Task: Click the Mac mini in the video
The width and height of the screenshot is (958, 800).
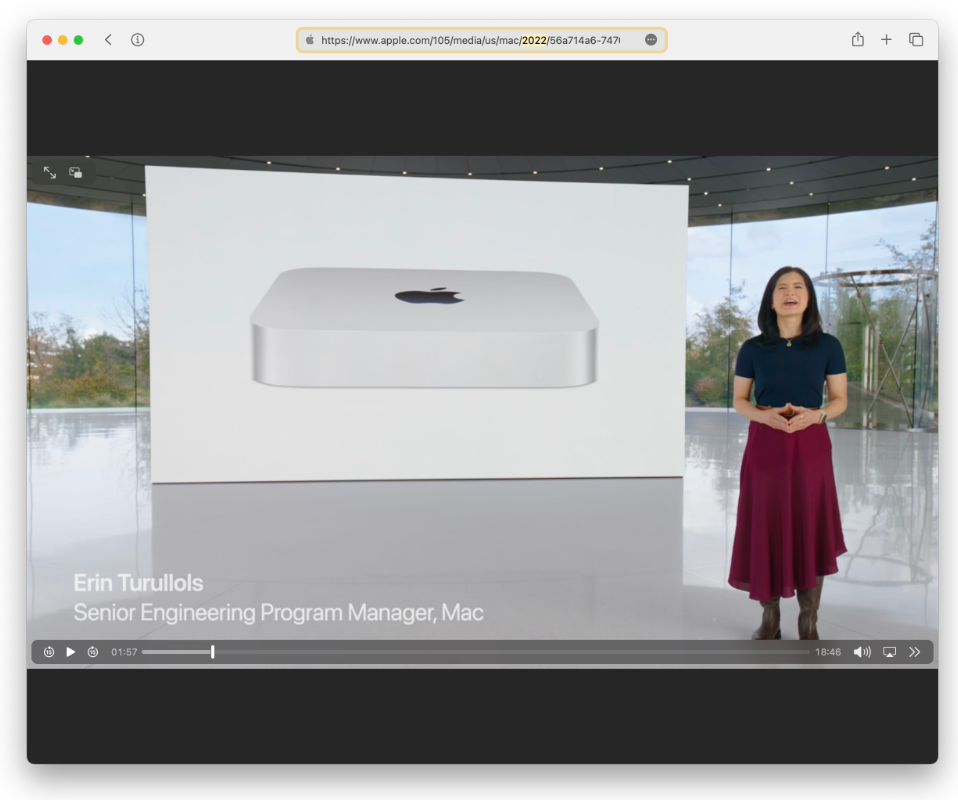Action: point(424,327)
